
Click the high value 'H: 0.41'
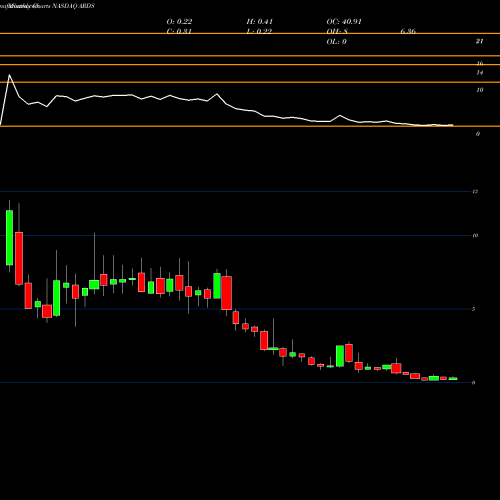(260, 22)
